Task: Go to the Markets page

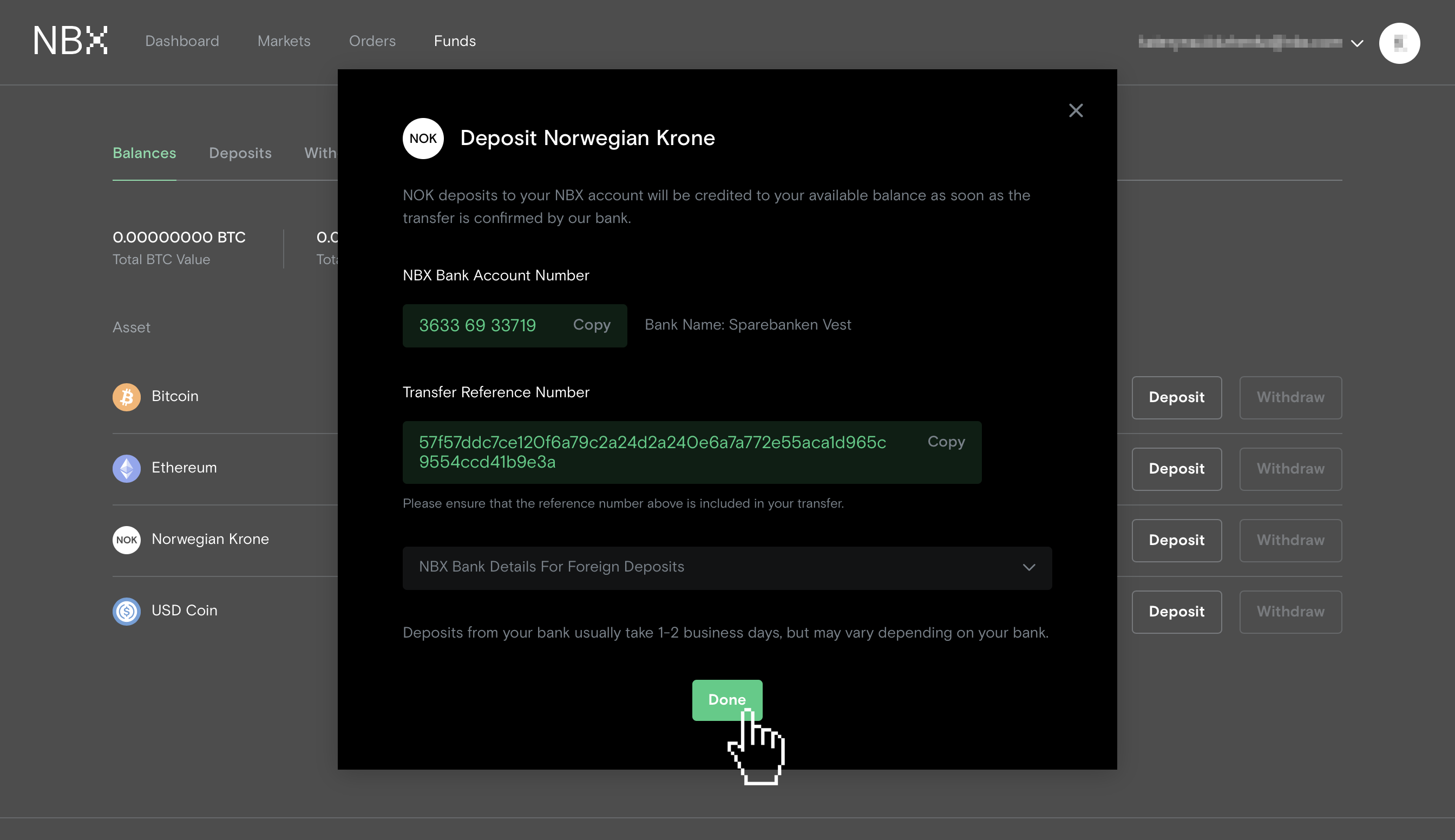Action: coord(284,41)
